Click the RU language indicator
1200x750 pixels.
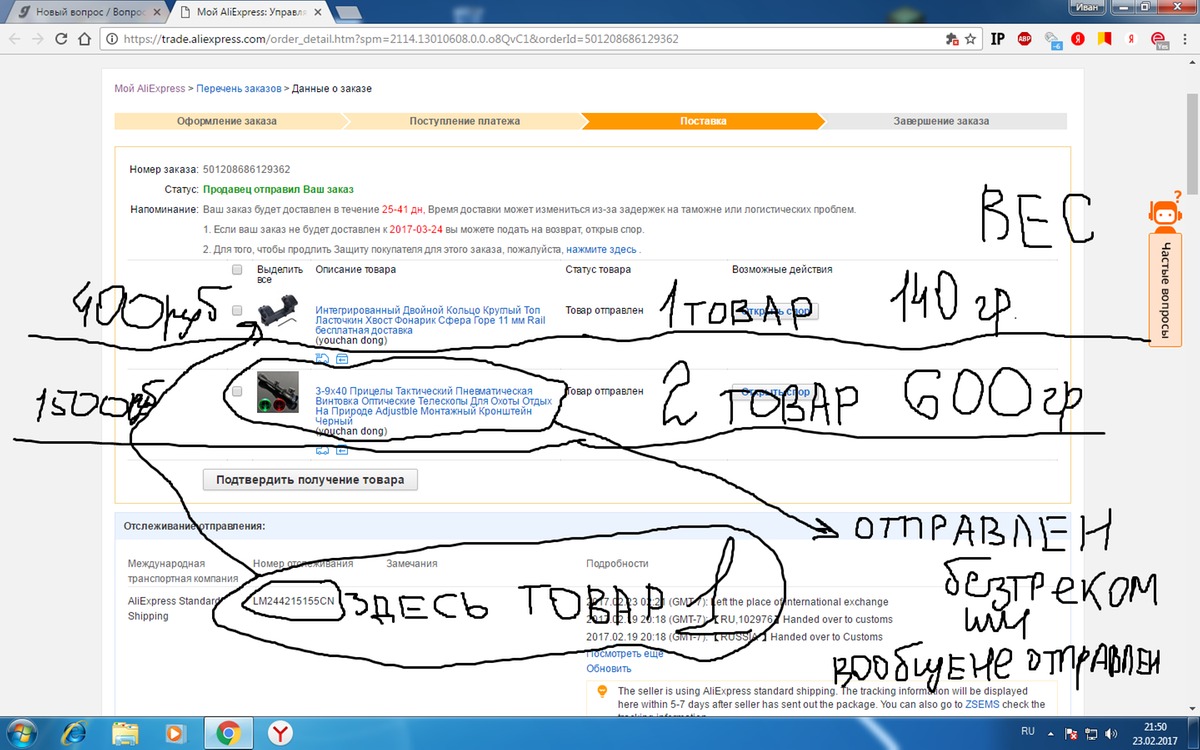tap(1028, 733)
